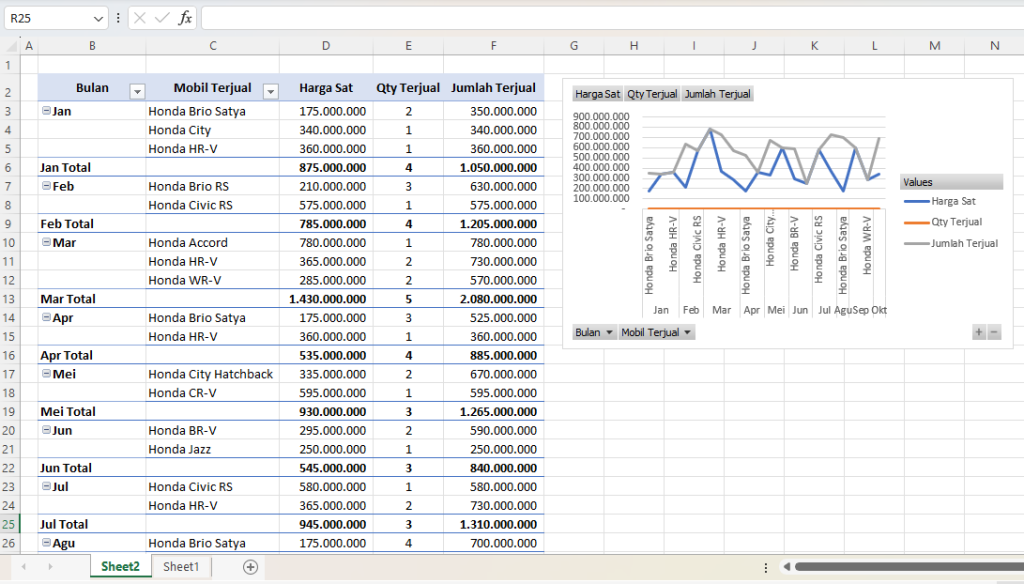Collapse the Jan group in pivot table
Screen dimensions: 1024x584
[46, 111]
